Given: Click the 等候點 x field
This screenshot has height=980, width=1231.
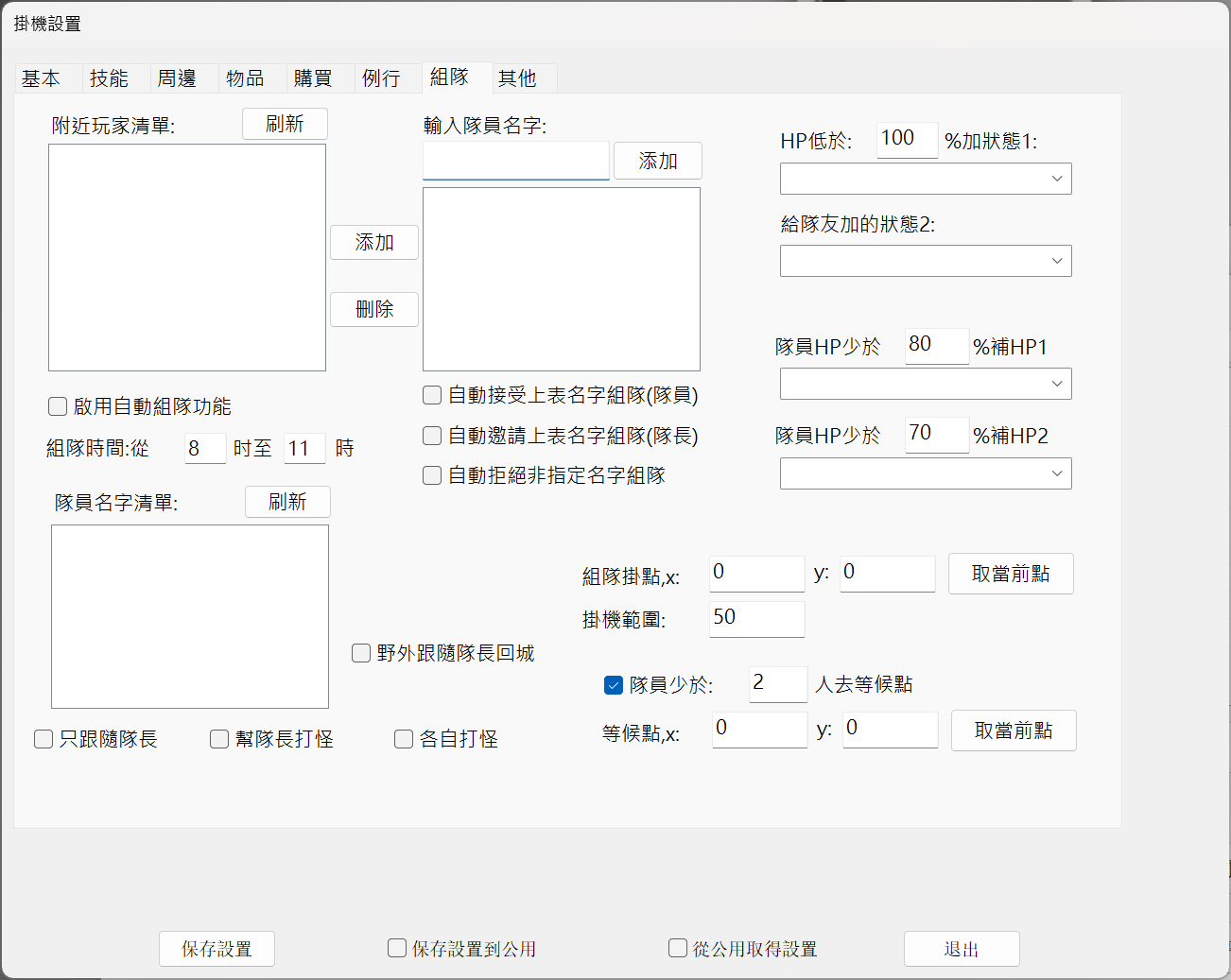Looking at the screenshot, I should (x=760, y=730).
